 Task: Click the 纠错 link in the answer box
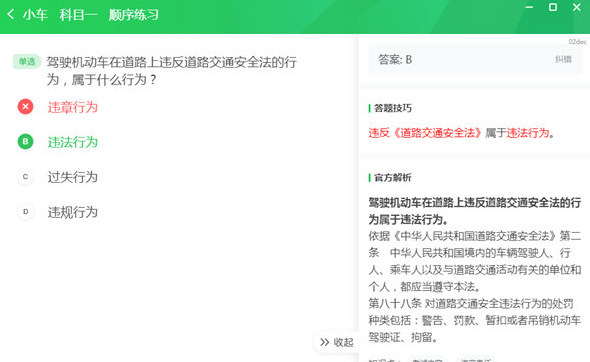(x=563, y=59)
